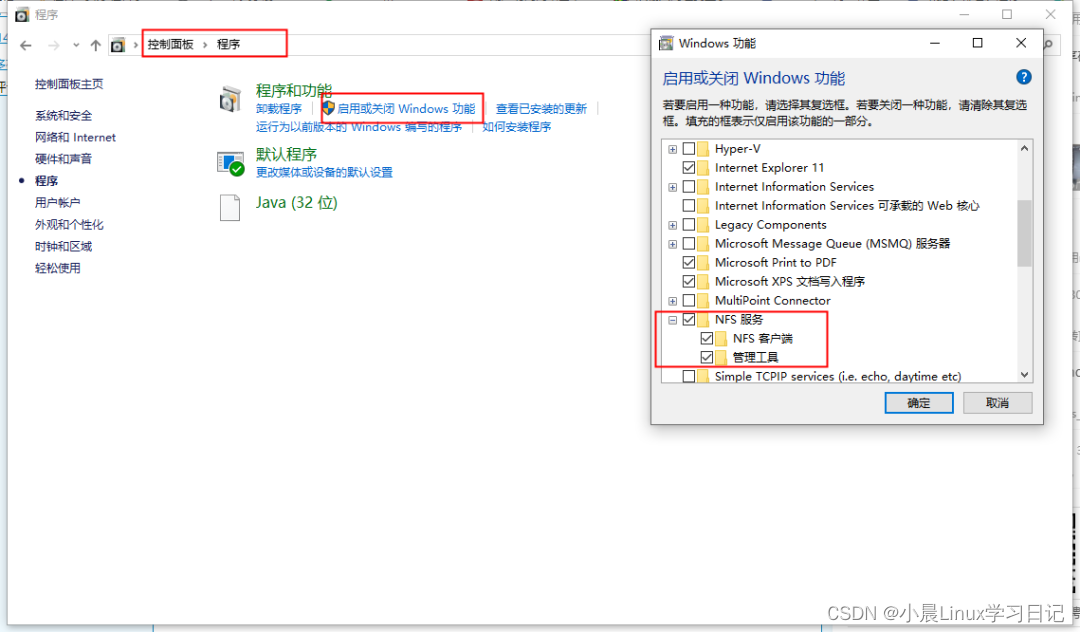Screen dimensions: 1080x632
Task: Click the 默认程序 icon
Action: [231, 164]
